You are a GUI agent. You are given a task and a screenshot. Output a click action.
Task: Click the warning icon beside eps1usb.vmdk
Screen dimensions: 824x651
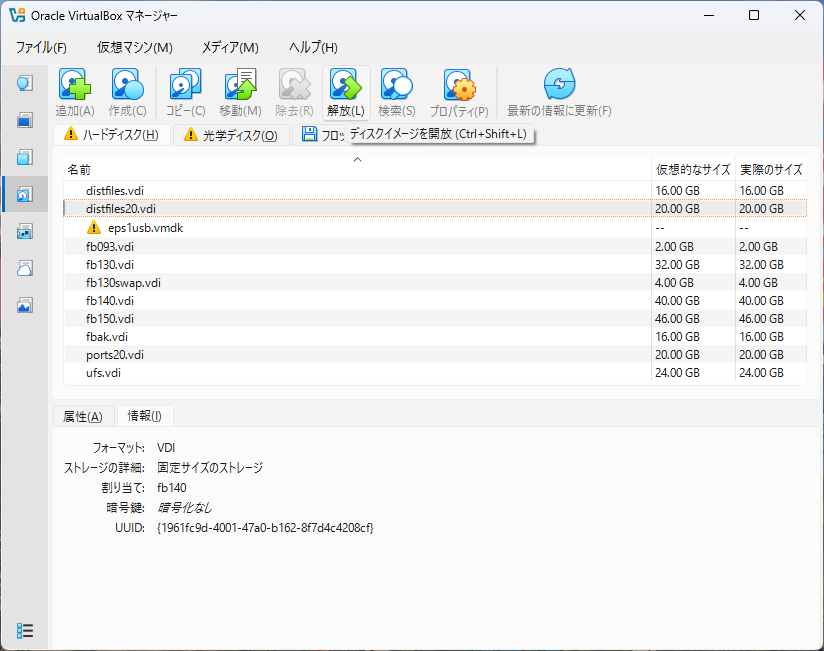tap(94, 228)
